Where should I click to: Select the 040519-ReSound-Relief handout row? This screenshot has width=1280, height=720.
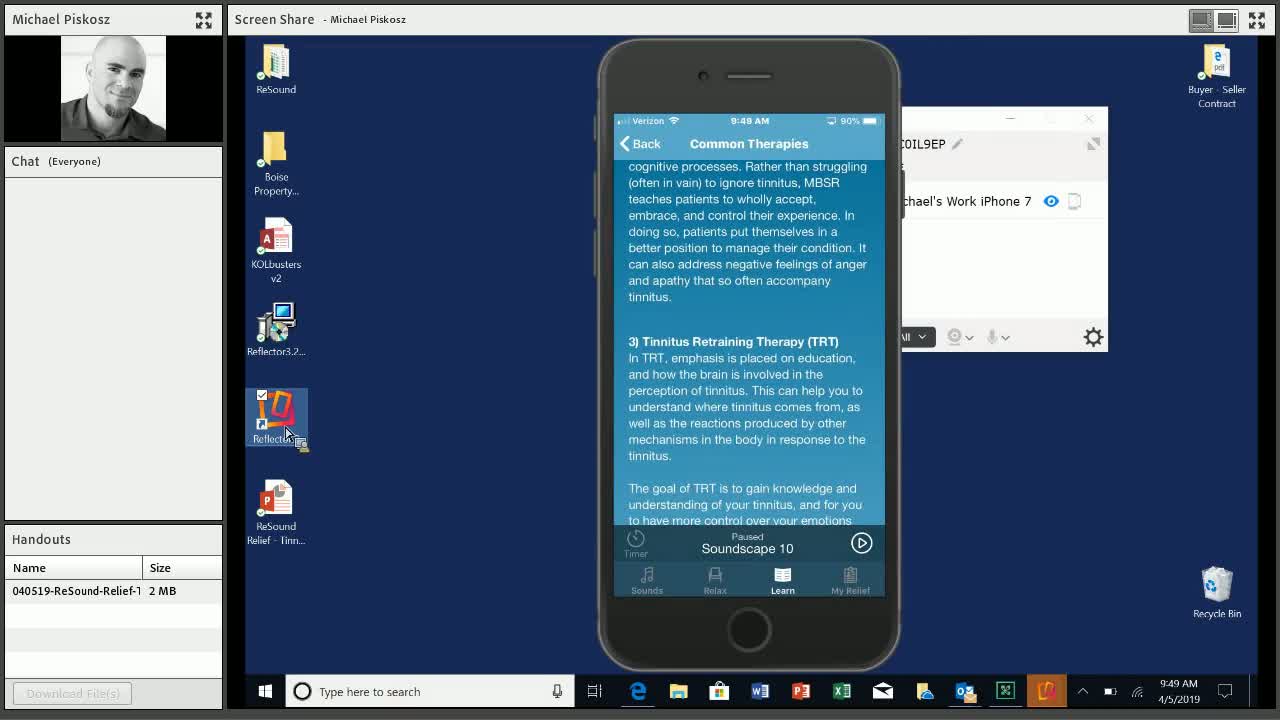coord(113,591)
